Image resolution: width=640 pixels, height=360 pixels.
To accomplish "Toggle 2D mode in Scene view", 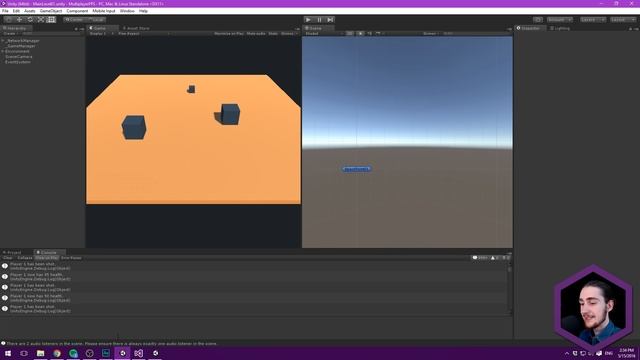I will [350, 33].
